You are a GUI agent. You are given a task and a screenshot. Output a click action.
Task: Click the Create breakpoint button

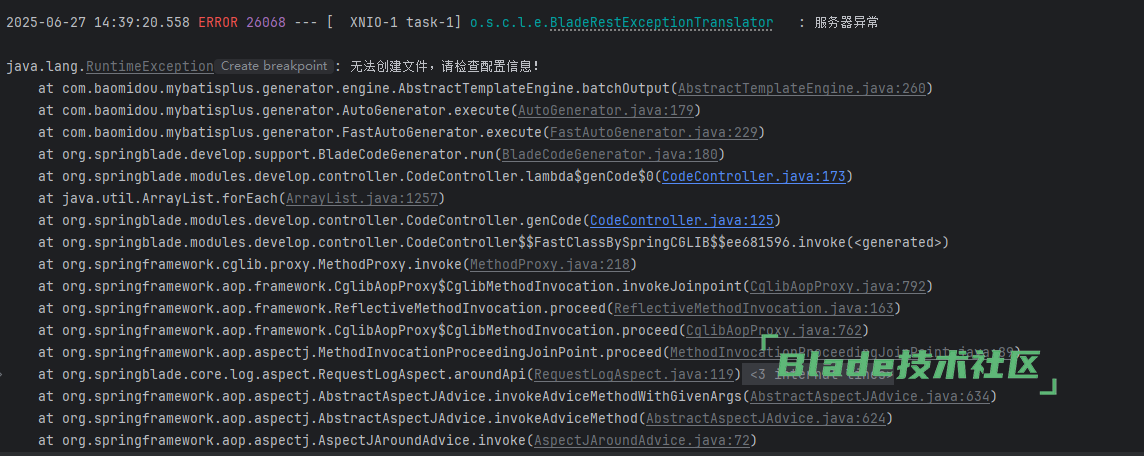tap(274, 66)
